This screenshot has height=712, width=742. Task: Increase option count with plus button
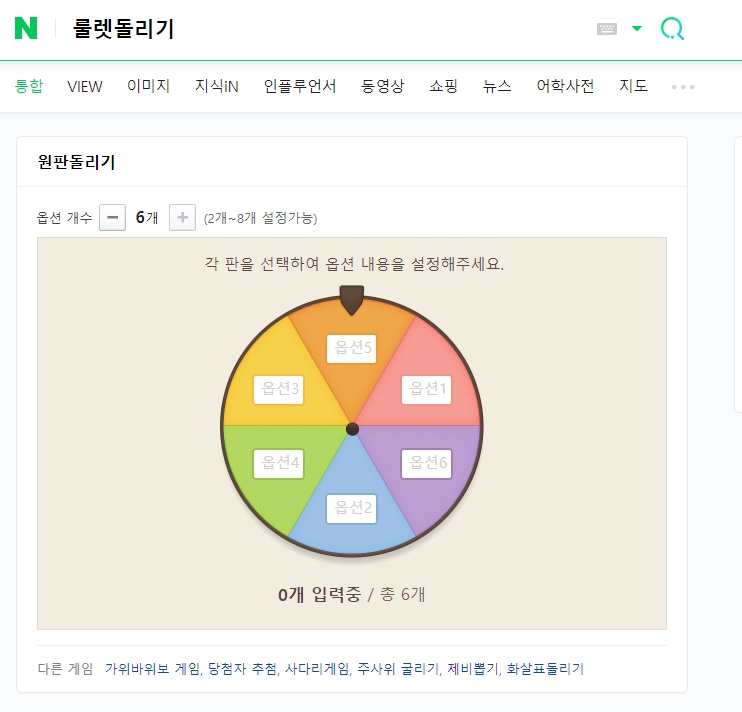coord(182,218)
